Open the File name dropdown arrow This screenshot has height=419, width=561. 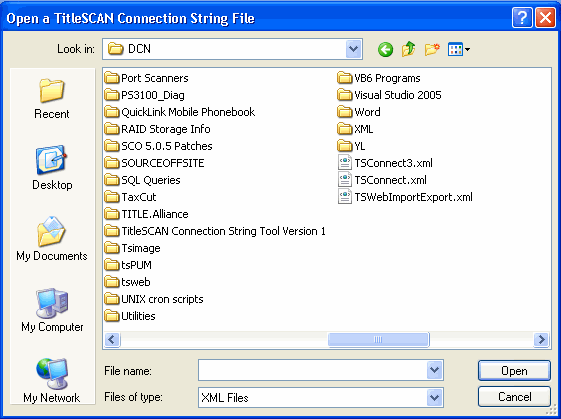pos(434,370)
